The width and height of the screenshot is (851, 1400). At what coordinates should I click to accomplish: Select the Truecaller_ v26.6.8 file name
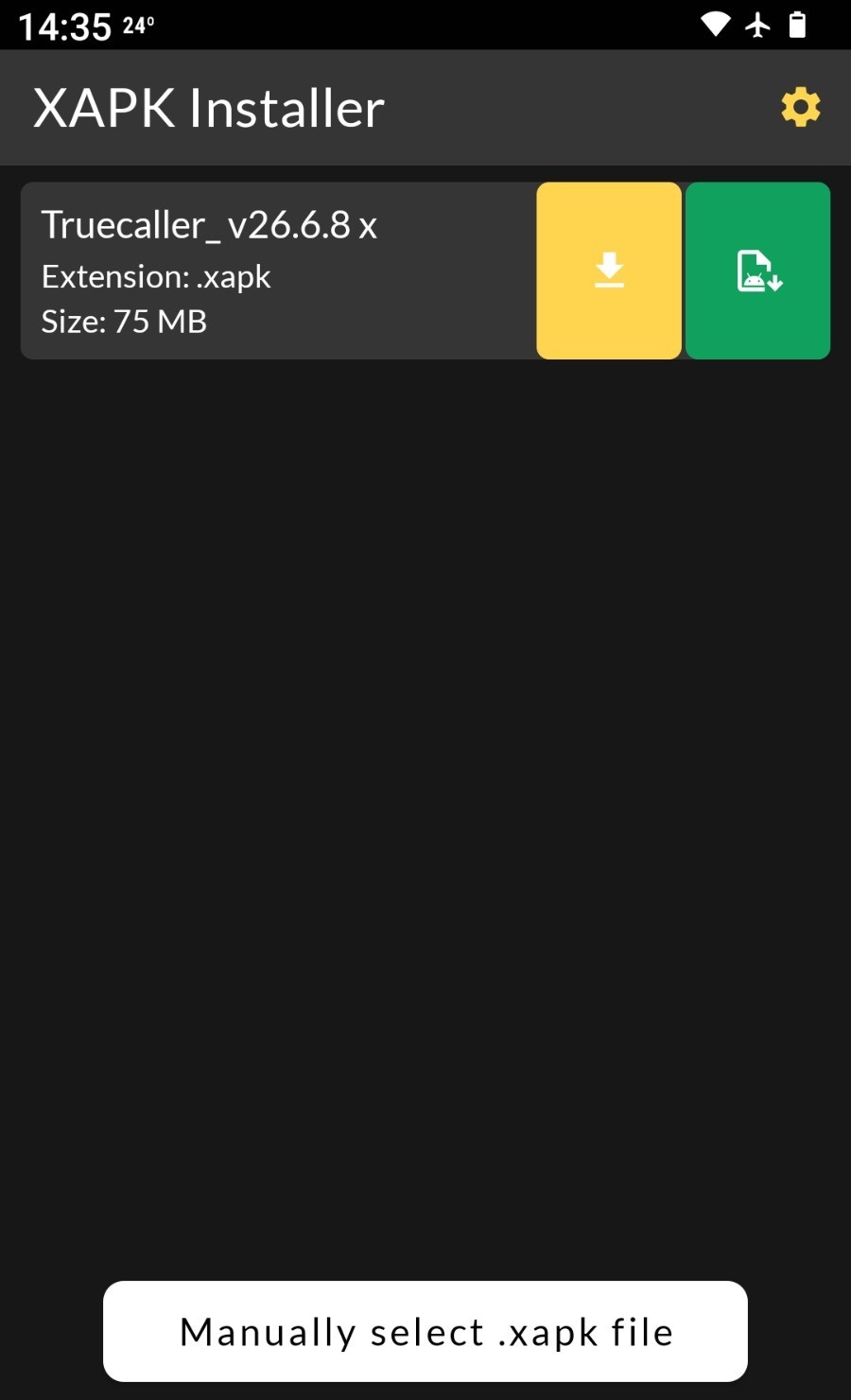click(209, 225)
